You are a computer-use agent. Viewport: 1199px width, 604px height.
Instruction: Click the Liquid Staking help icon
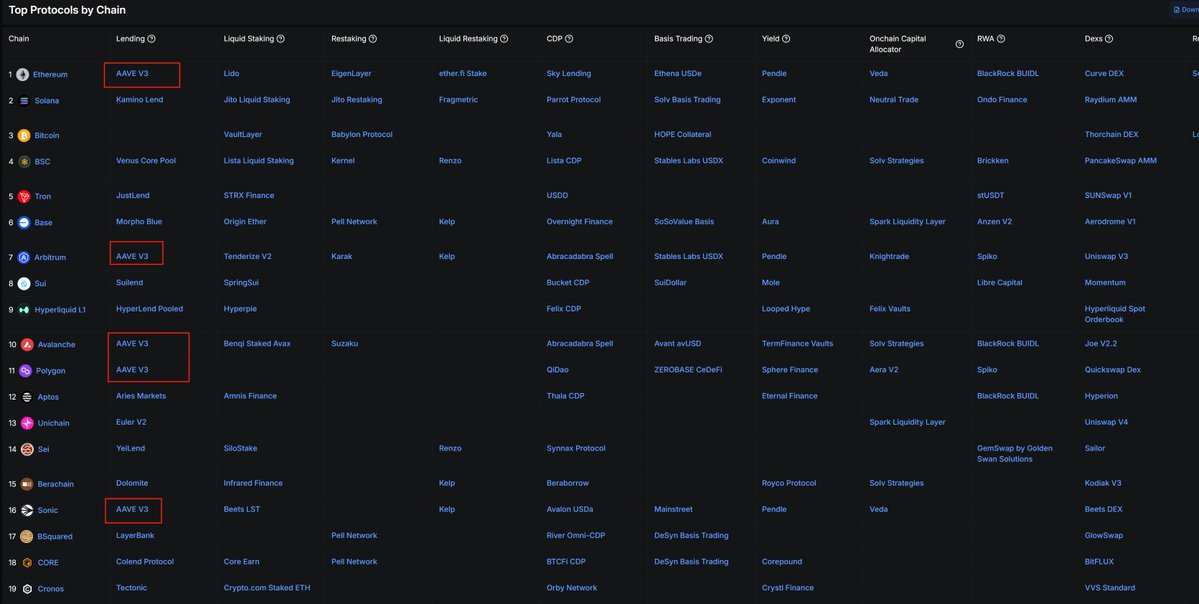click(281, 39)
